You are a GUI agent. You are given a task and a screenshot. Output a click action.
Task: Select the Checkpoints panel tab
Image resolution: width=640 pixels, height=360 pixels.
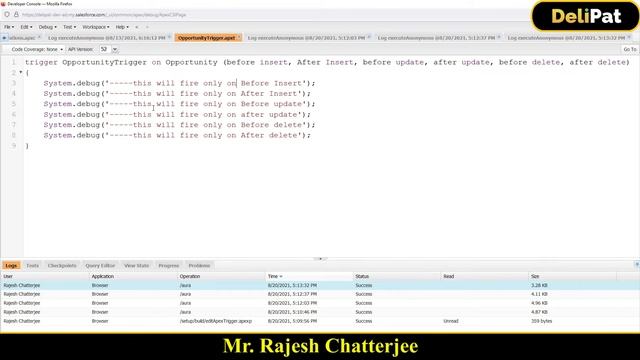coord(62,265)
